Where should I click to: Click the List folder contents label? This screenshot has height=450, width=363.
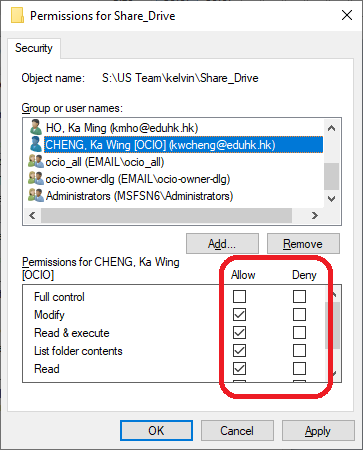click(78, 351)
